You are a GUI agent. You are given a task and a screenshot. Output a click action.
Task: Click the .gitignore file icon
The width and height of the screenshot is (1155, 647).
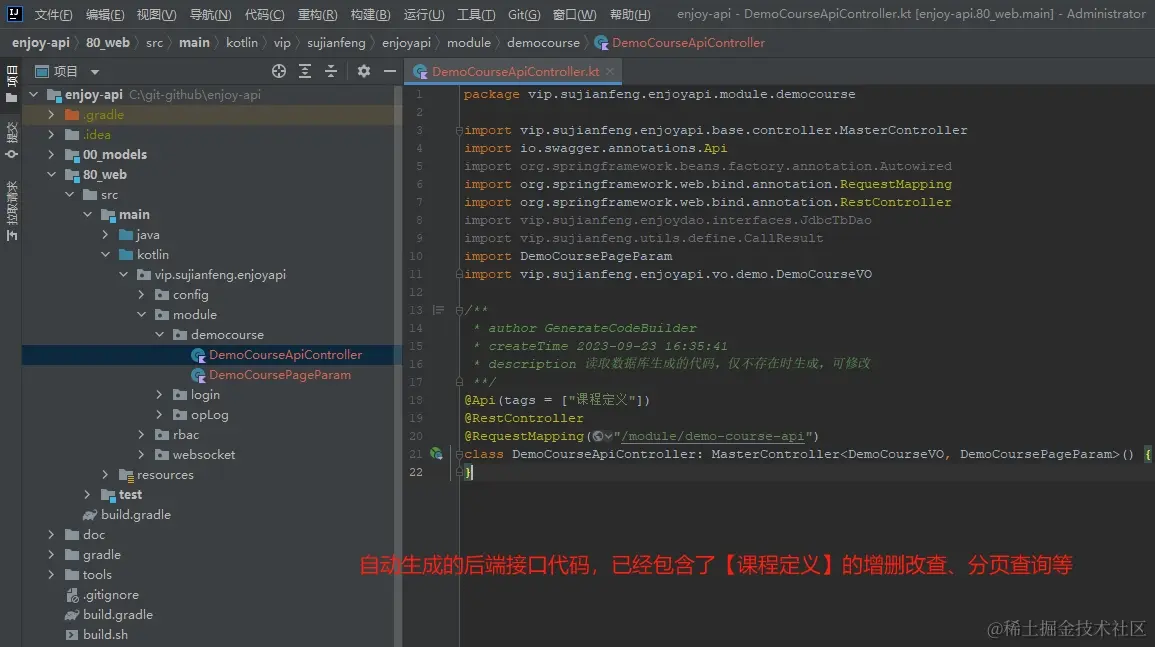(x=72, y=595)
